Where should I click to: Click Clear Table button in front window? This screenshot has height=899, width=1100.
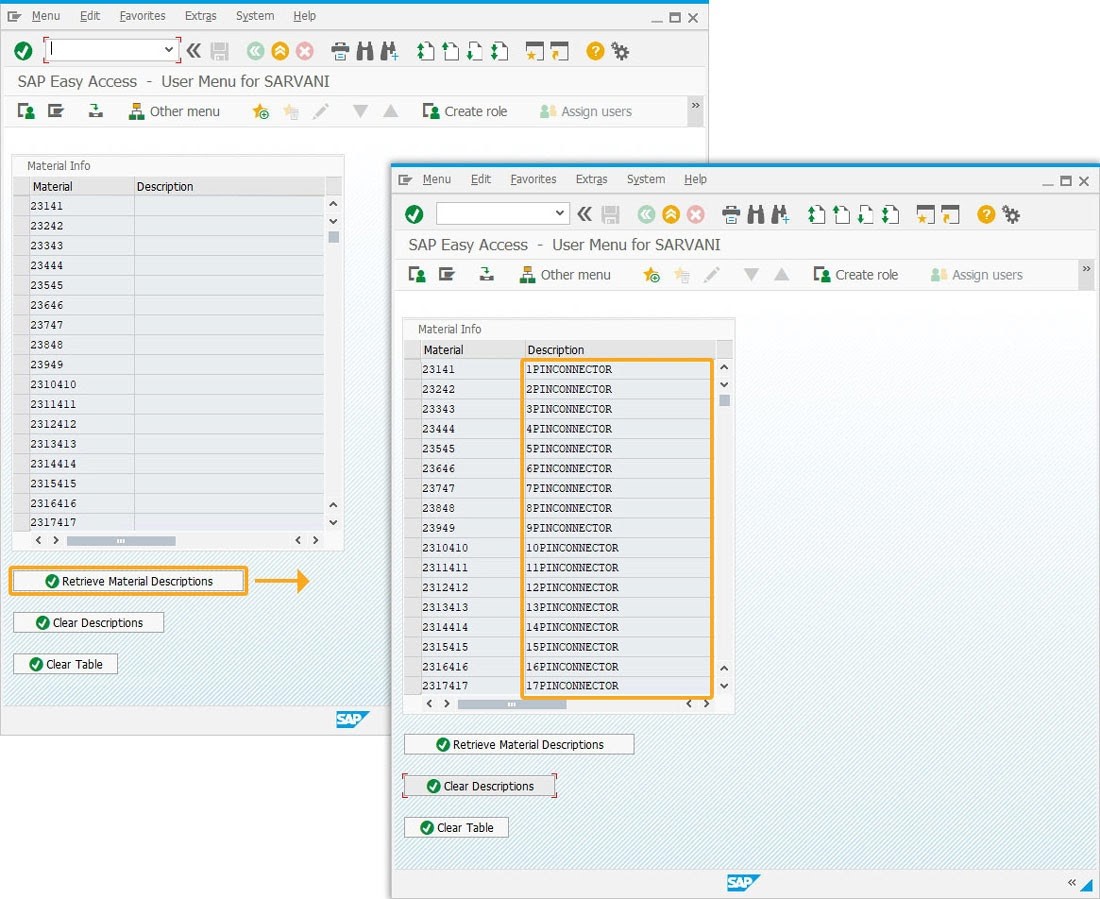click(x=456, y=827)
